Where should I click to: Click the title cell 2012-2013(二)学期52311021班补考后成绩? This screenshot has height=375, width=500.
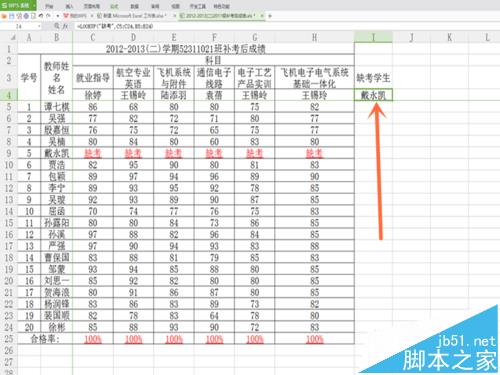pyautogui.click(x=186, y=49)
